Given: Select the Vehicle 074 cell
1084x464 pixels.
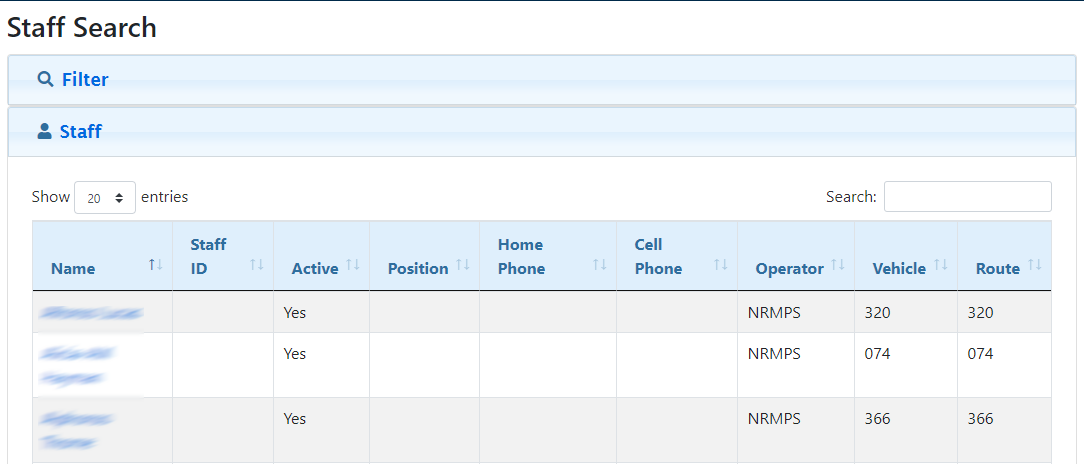Looking at the screenshot, I should click(x=877, y=353).
